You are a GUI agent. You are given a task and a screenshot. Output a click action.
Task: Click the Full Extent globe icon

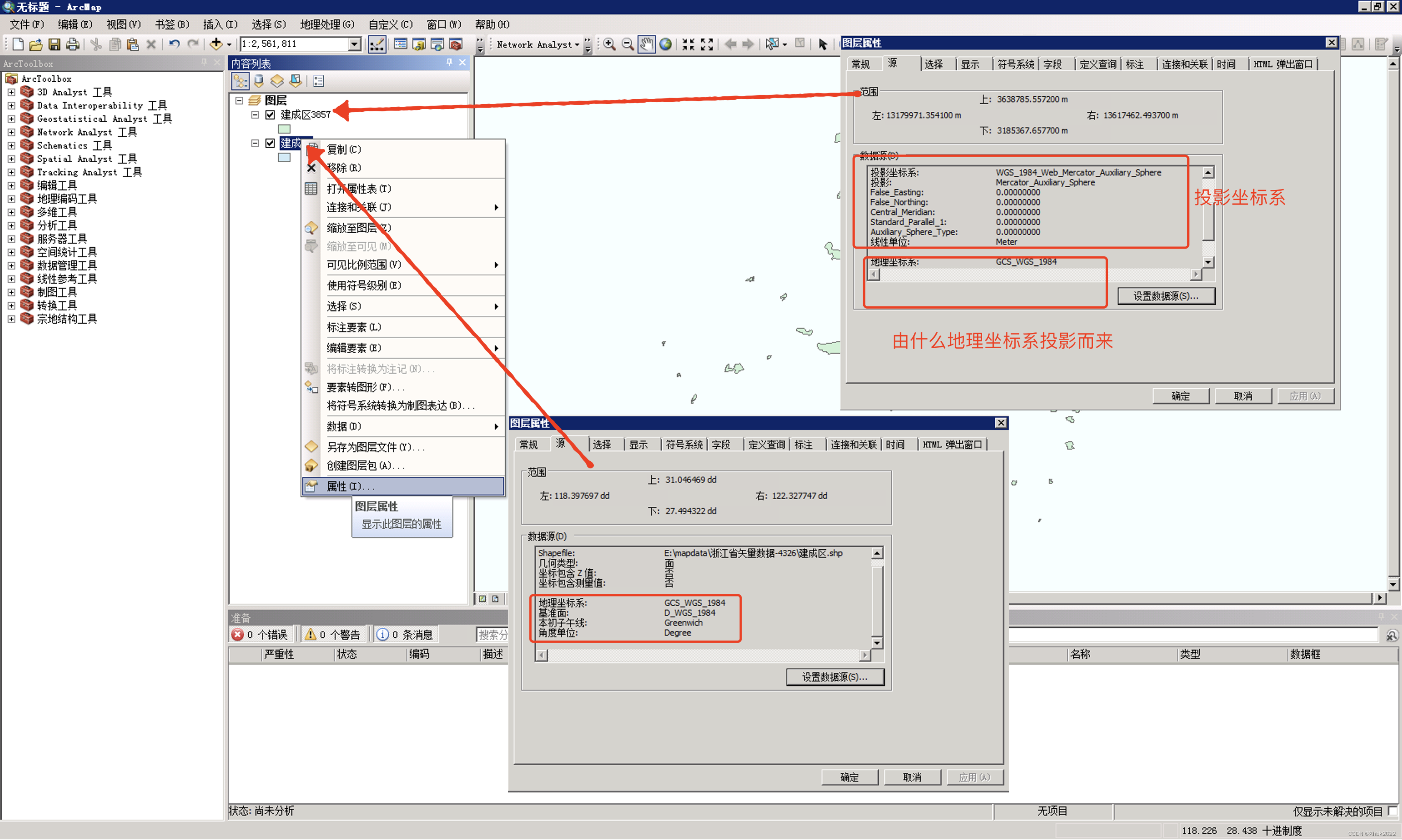click(x=666, y=44)
